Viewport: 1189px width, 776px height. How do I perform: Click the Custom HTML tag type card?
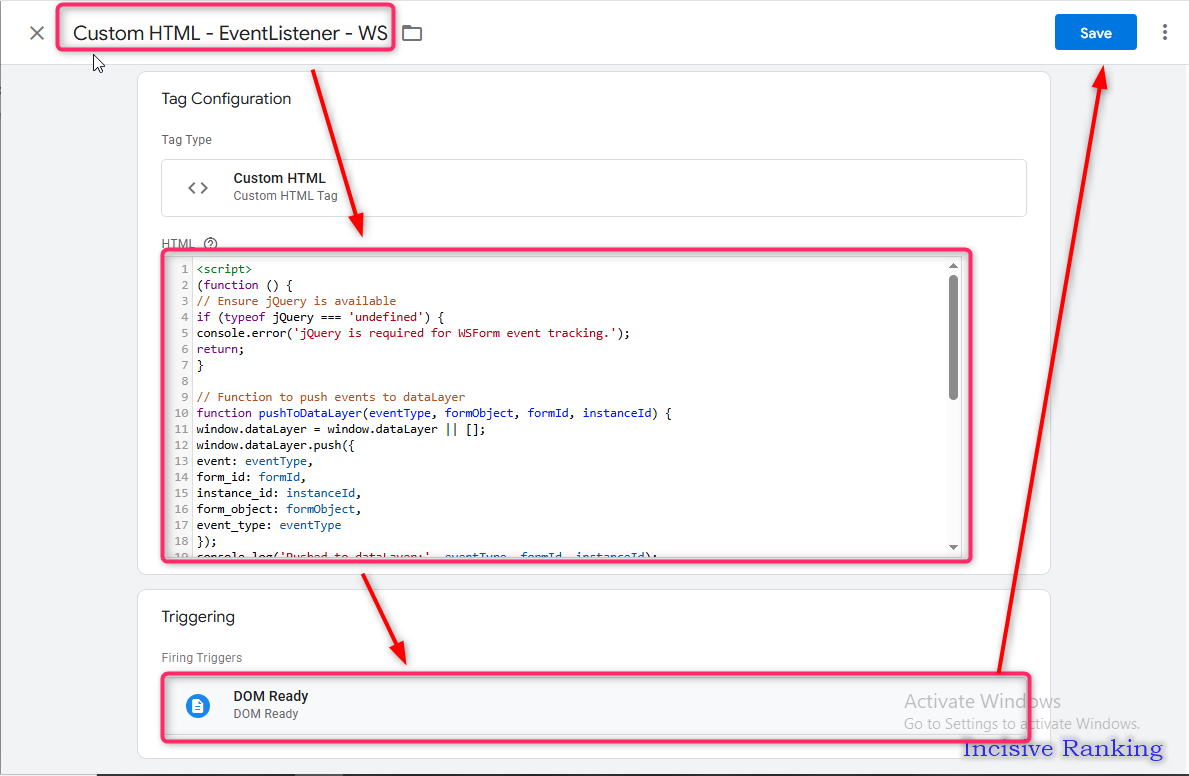tap(594, 187)
